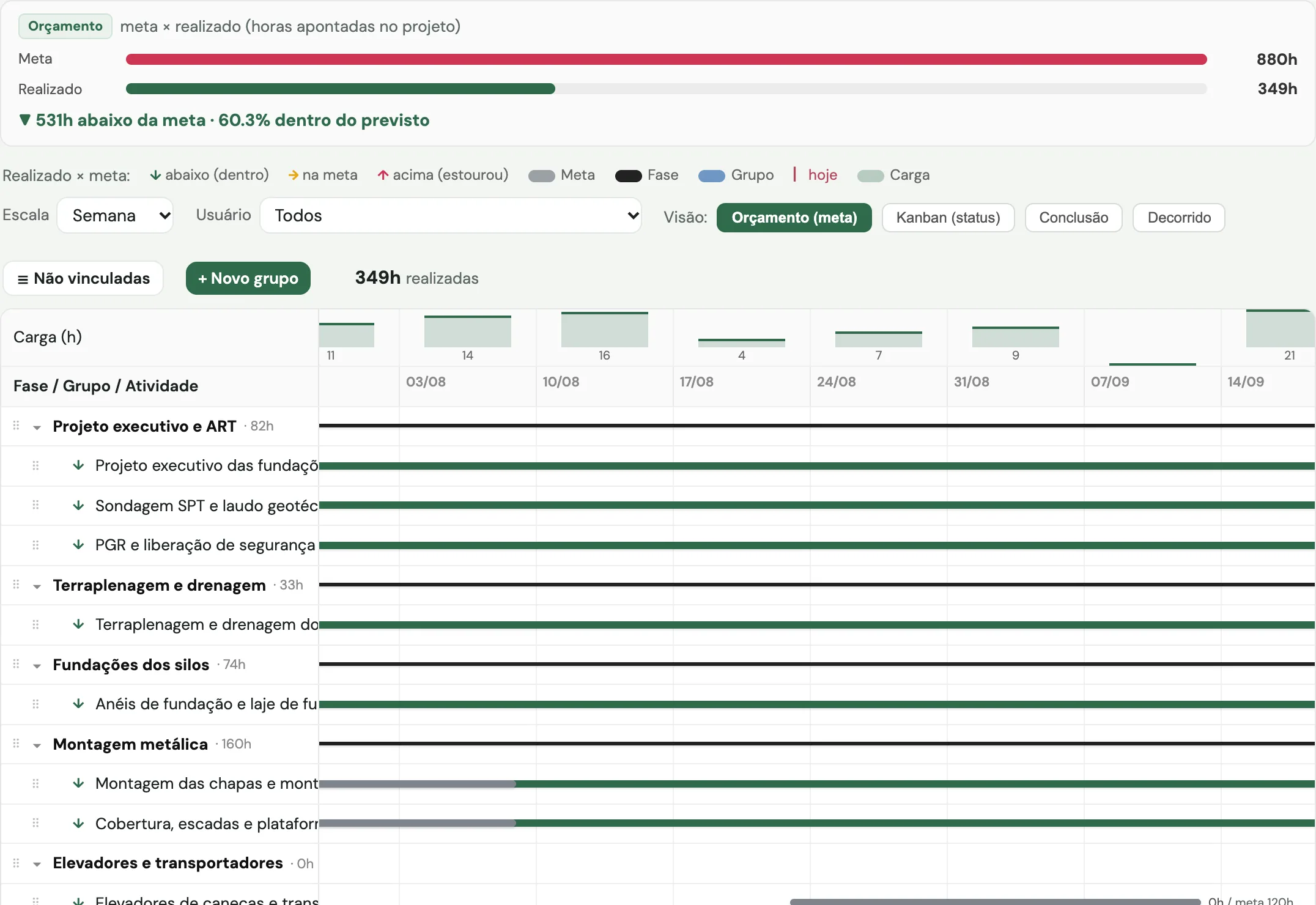This screenshot has width=1316, height=905.
Task: Collapse the Elevadores e transportadores phase
Action: tap(37, 865)
